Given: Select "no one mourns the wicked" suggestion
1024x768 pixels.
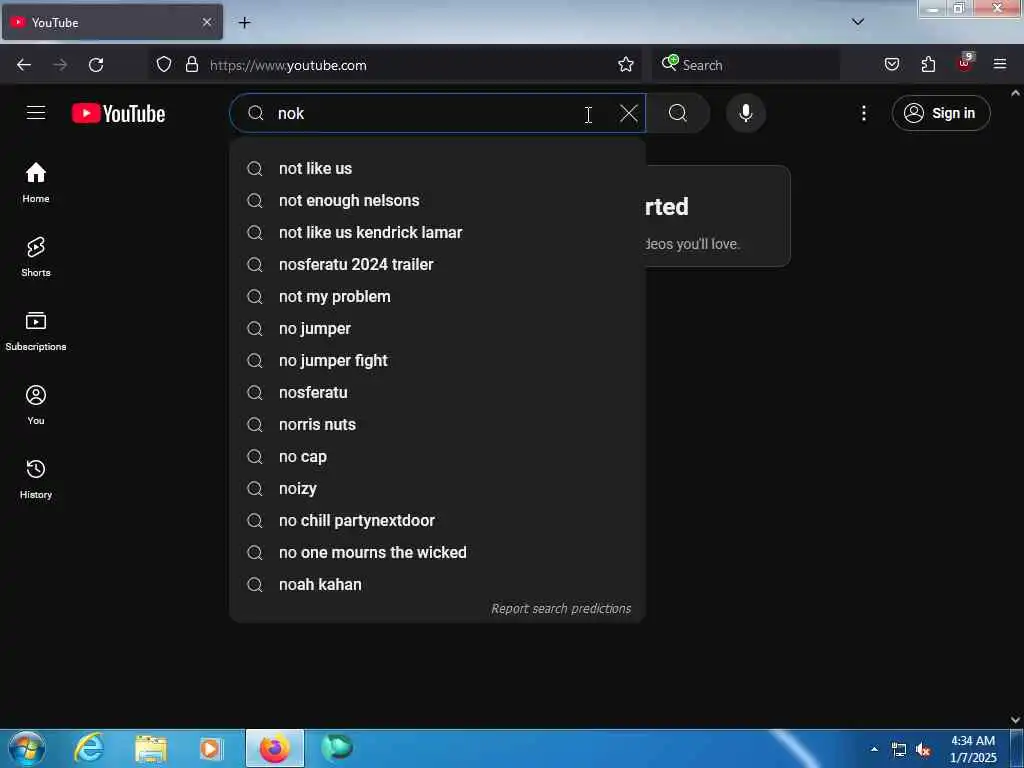Looking at the screenshot, I should coord(438,552).
